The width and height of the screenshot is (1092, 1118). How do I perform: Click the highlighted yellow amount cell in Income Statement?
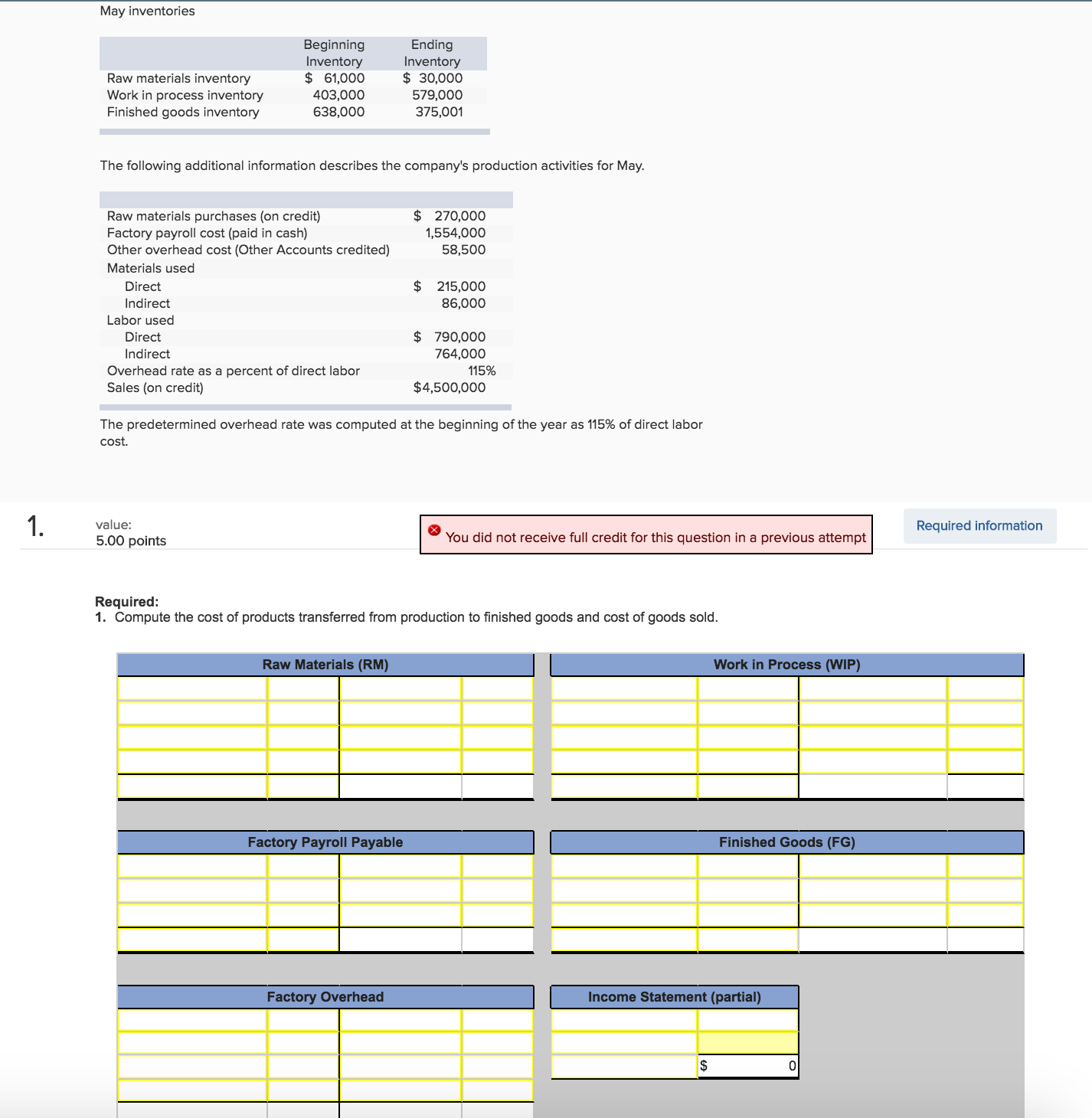pyautogui.click(x=748, y=1043)
